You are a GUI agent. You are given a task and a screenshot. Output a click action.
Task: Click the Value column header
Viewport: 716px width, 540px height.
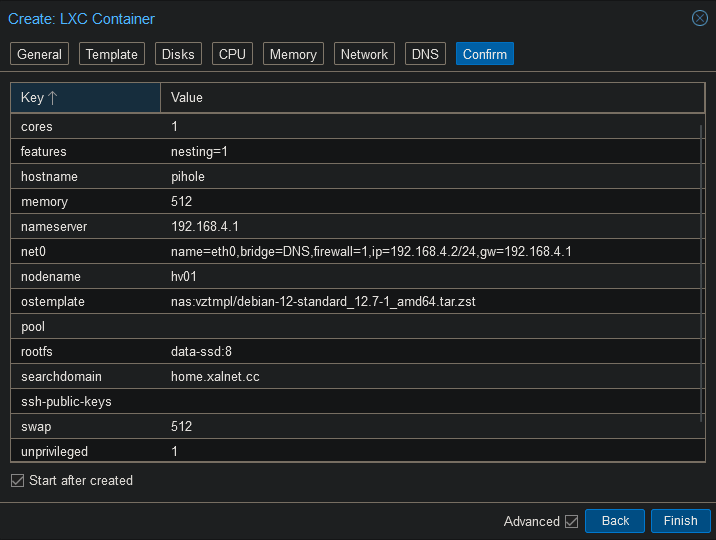point(430,98)
